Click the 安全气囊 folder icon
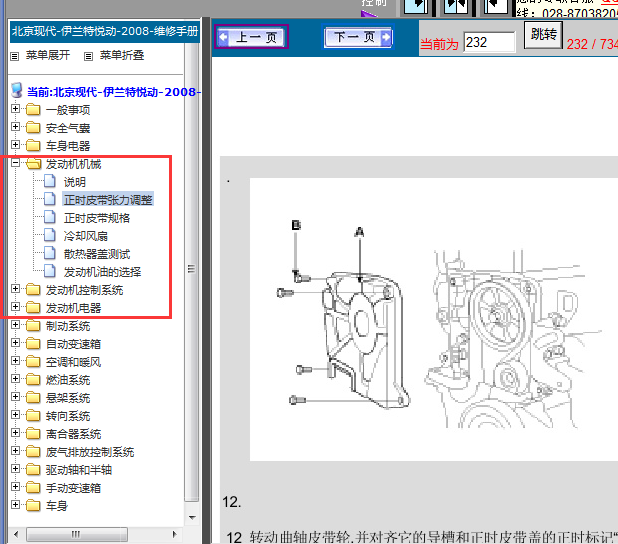This screenshot has width=618, height=544. point(33,127)
